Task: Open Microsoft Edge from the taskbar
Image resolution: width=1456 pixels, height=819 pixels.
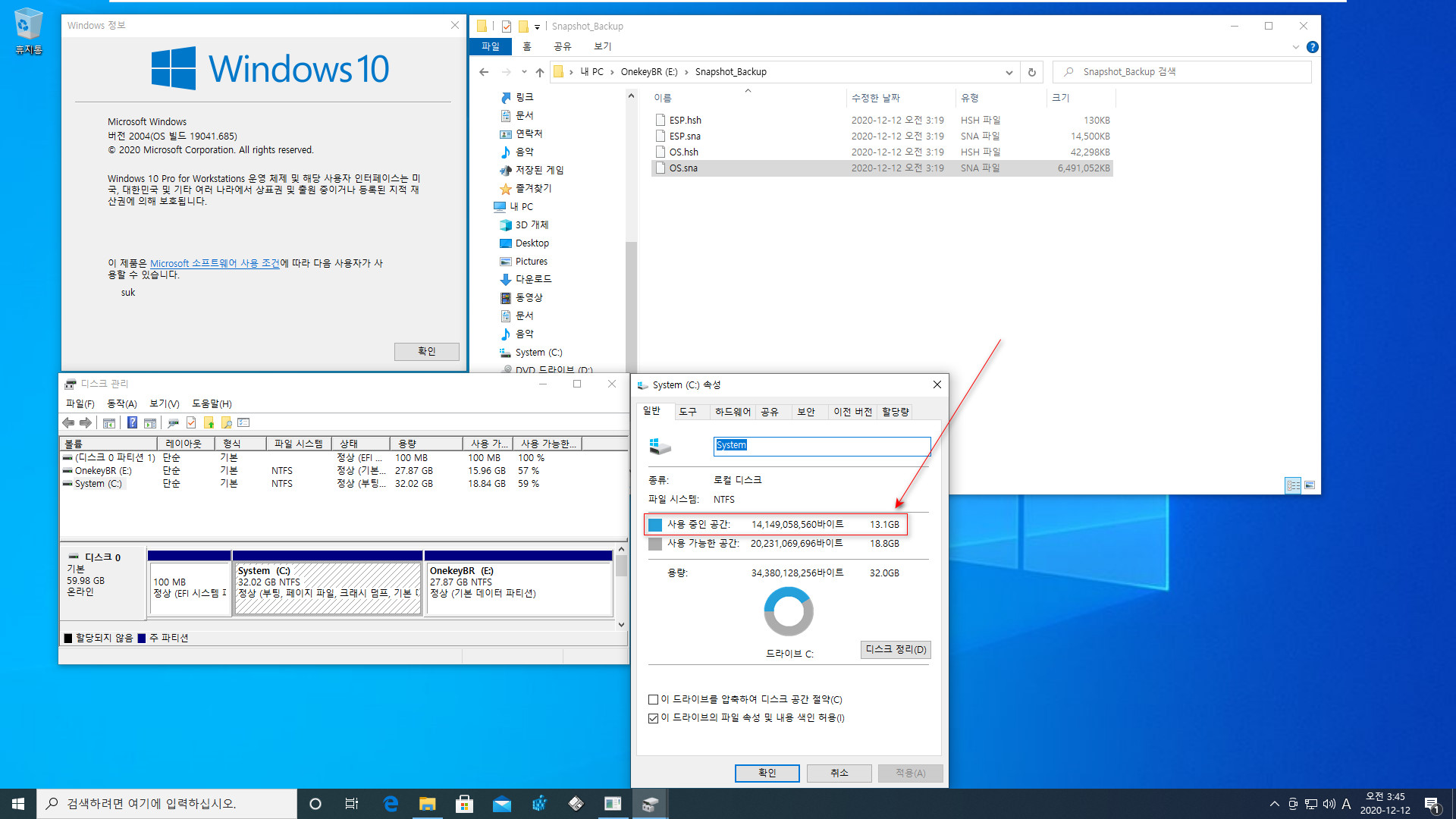Action: pyautogui.click(x=391, y=804)
